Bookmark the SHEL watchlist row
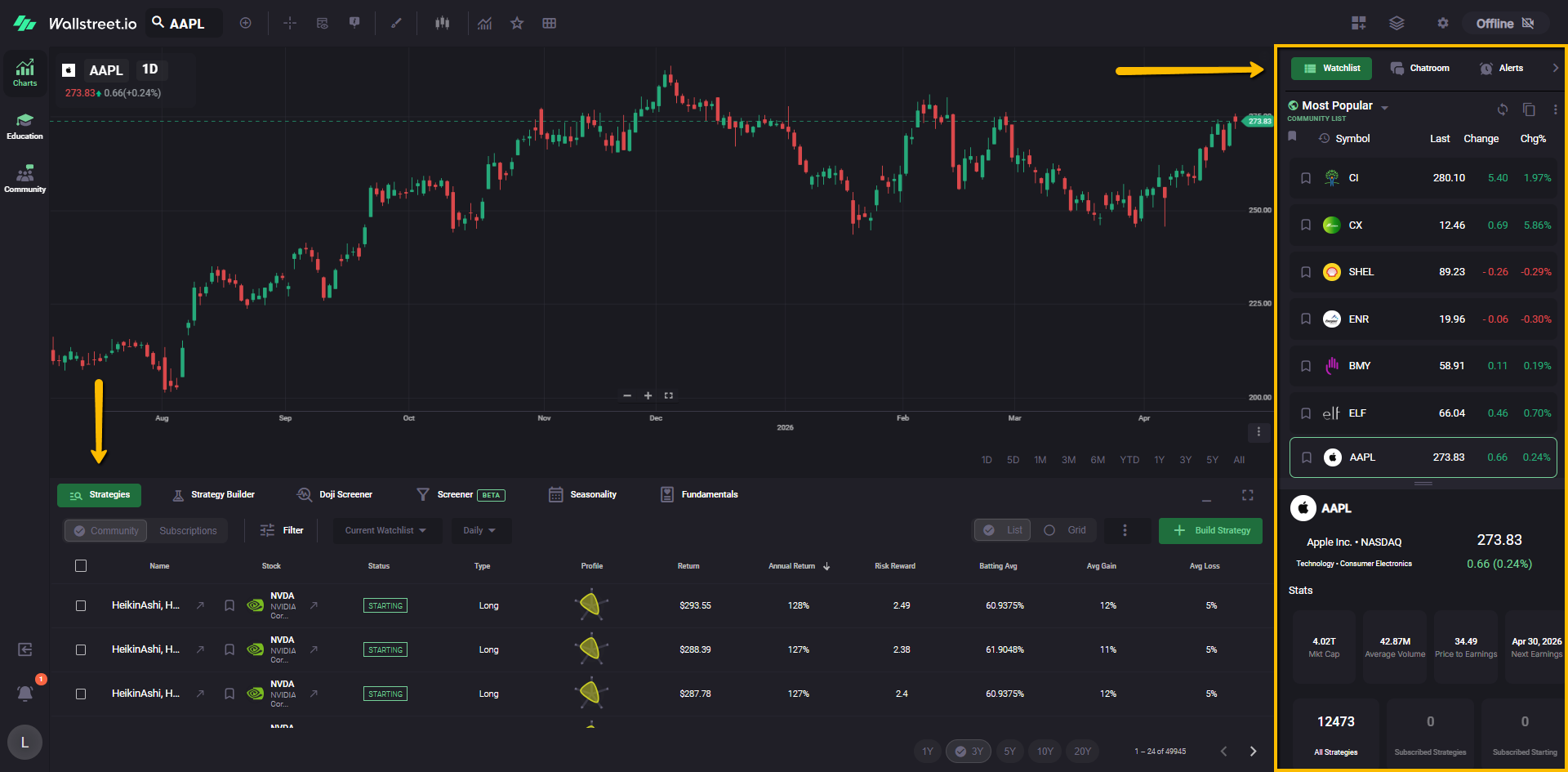Screen dimensions: 1568x772 [x=1306, y=272]
